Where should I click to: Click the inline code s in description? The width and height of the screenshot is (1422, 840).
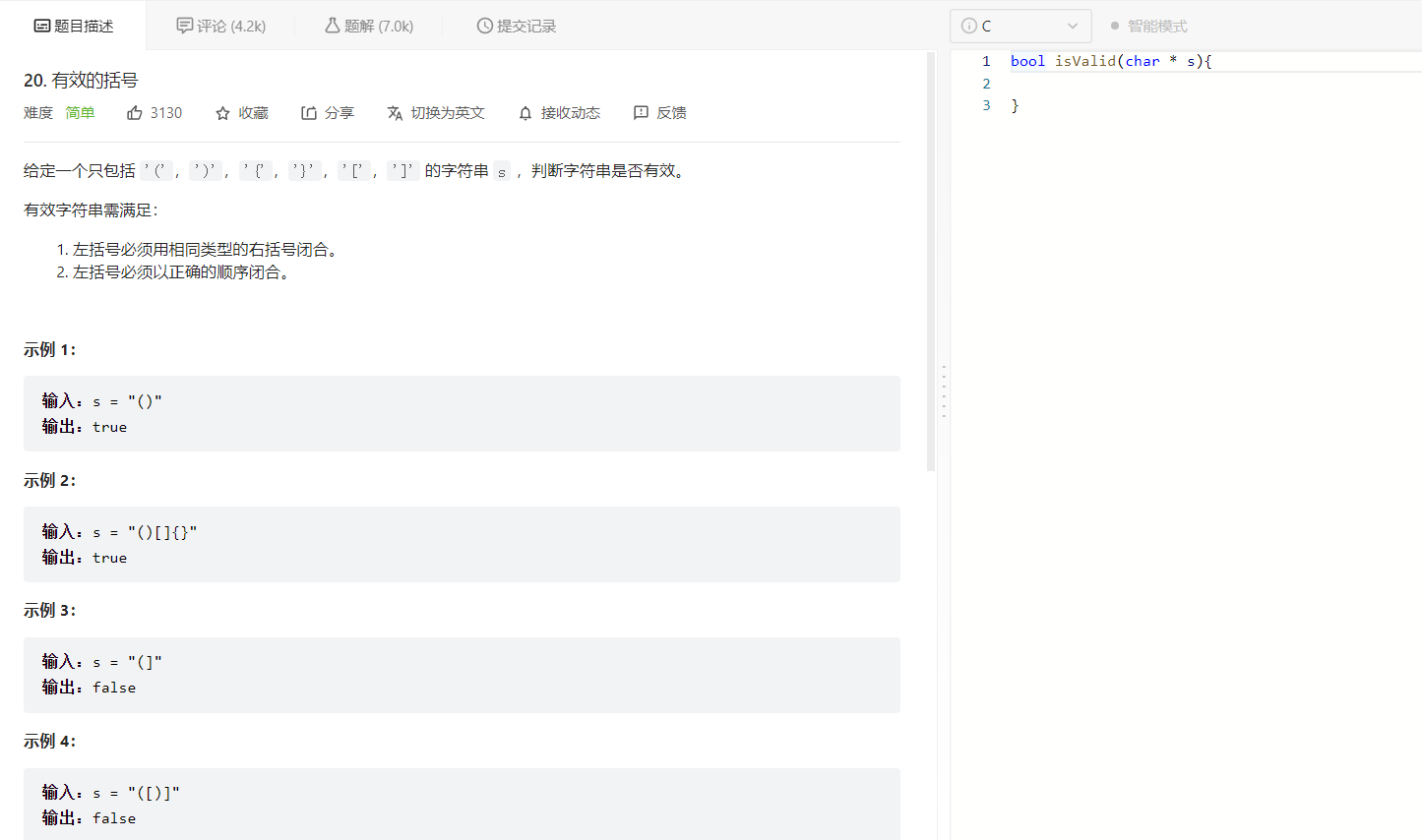502,171
